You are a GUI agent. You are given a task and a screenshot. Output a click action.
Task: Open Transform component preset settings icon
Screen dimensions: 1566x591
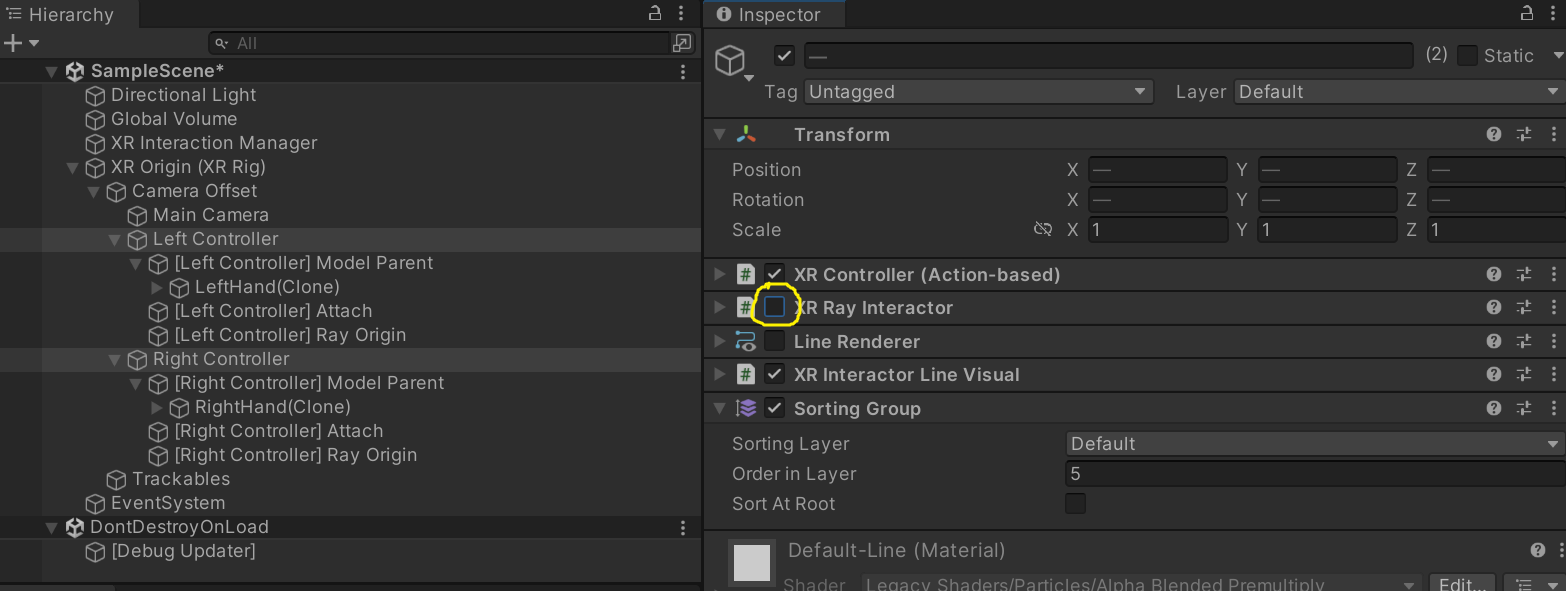1524,134
